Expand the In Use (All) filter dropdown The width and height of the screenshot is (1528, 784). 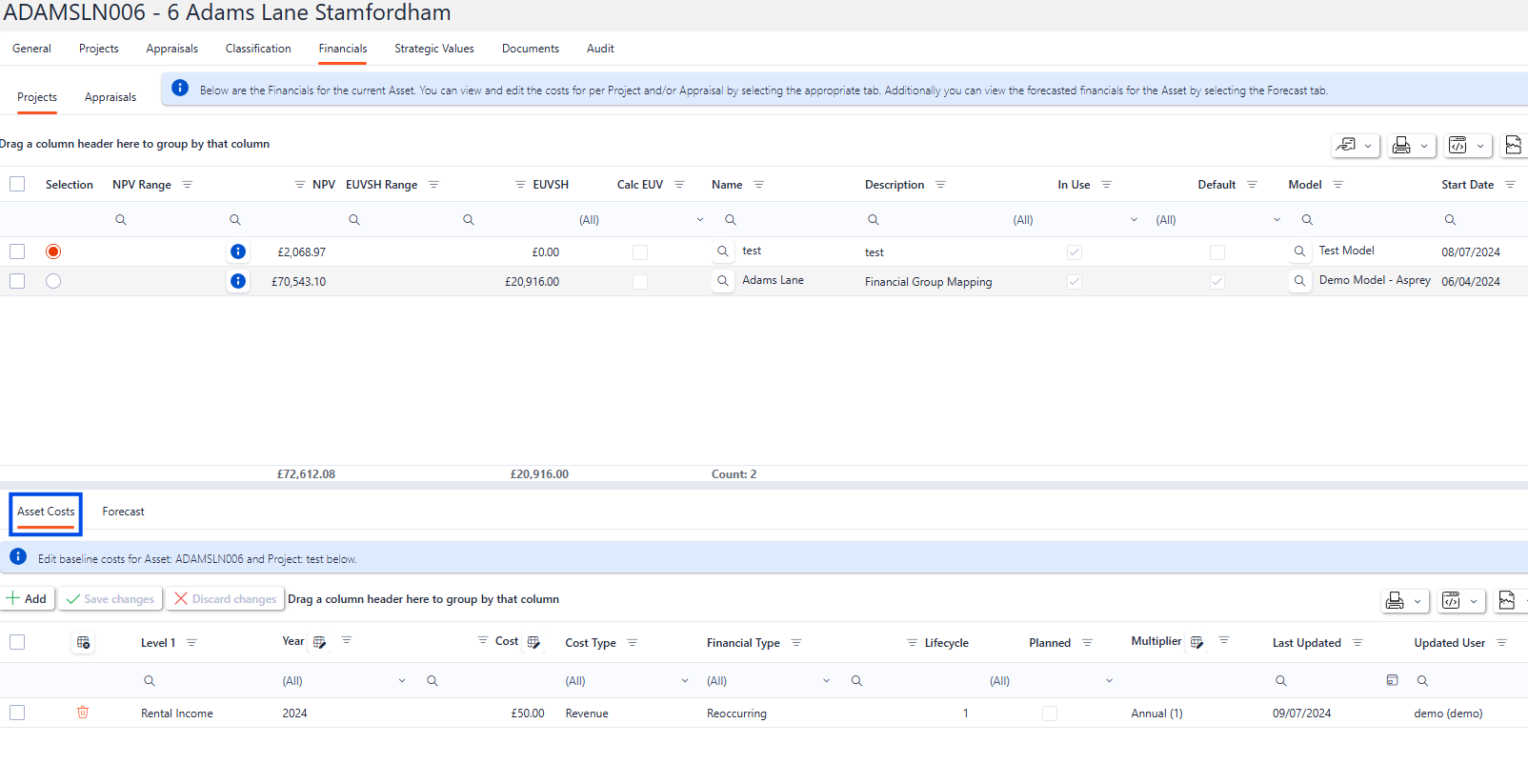click(1134, 220)
